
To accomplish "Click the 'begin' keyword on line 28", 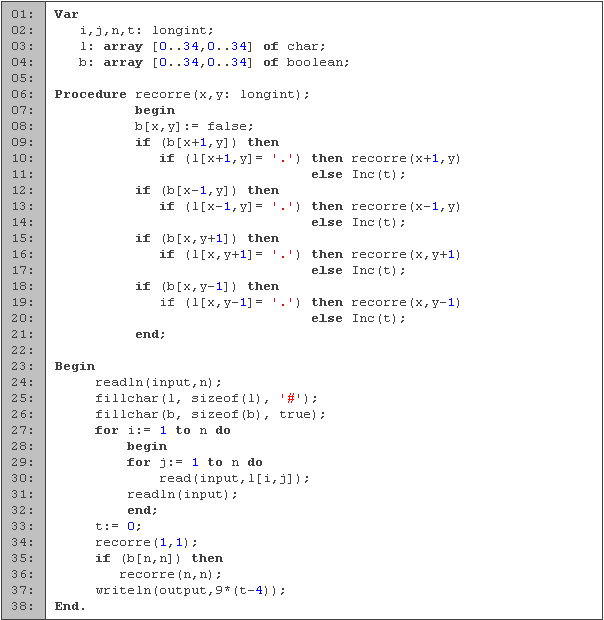I will (x=147, y=446).
